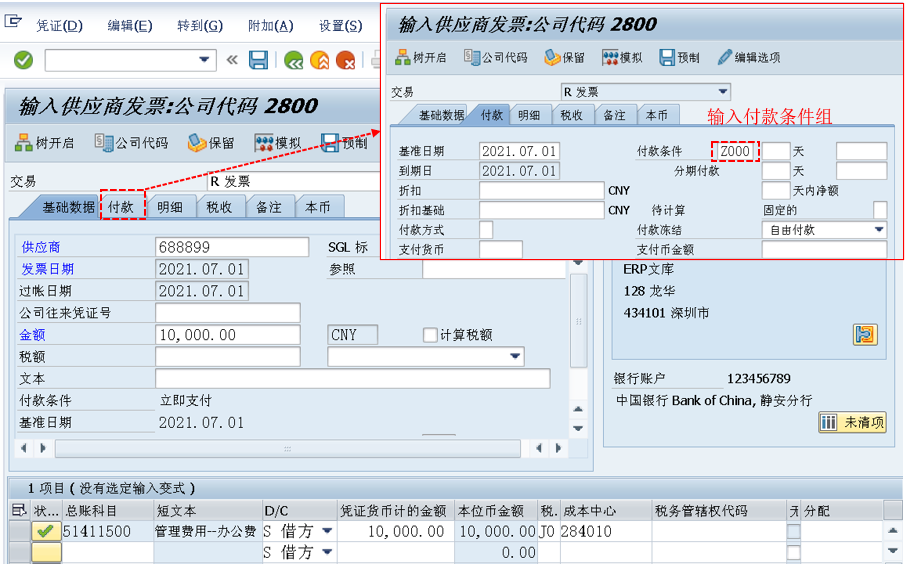Click 预制 in the enlarged payment-tab inset
The image size is (912, 569).
coord(679,57)
